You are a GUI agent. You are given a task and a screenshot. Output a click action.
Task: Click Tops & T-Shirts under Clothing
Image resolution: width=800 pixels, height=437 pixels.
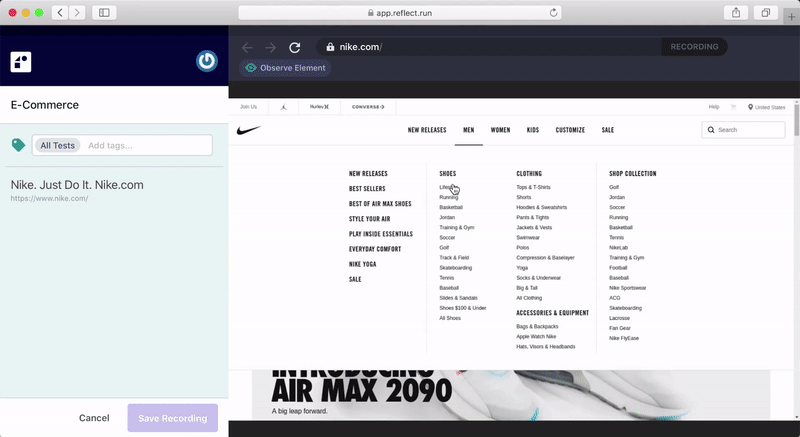[x=533, y=187]
